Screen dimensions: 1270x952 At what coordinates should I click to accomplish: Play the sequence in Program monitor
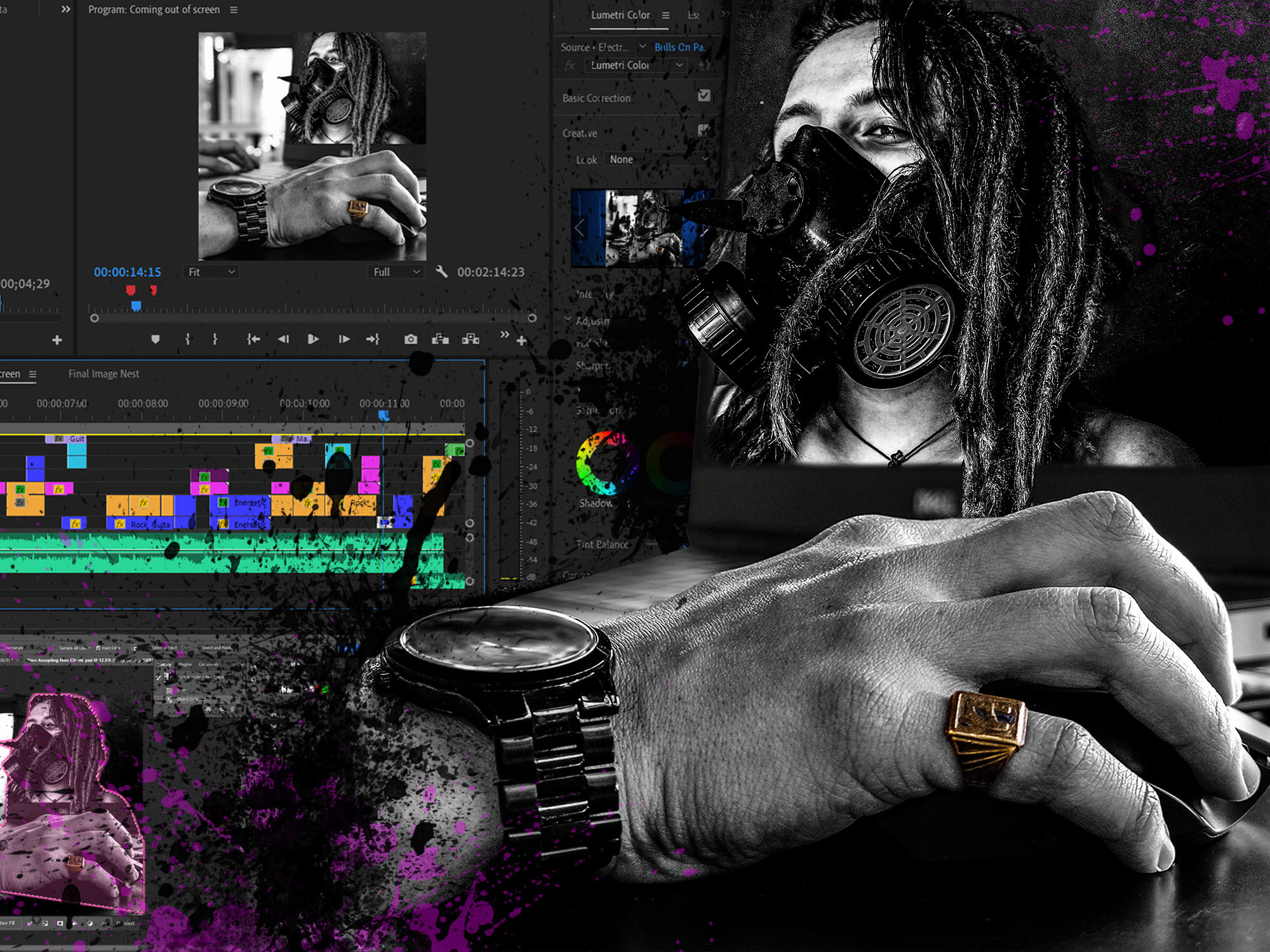pyautogui.click(x=313, y=340)
